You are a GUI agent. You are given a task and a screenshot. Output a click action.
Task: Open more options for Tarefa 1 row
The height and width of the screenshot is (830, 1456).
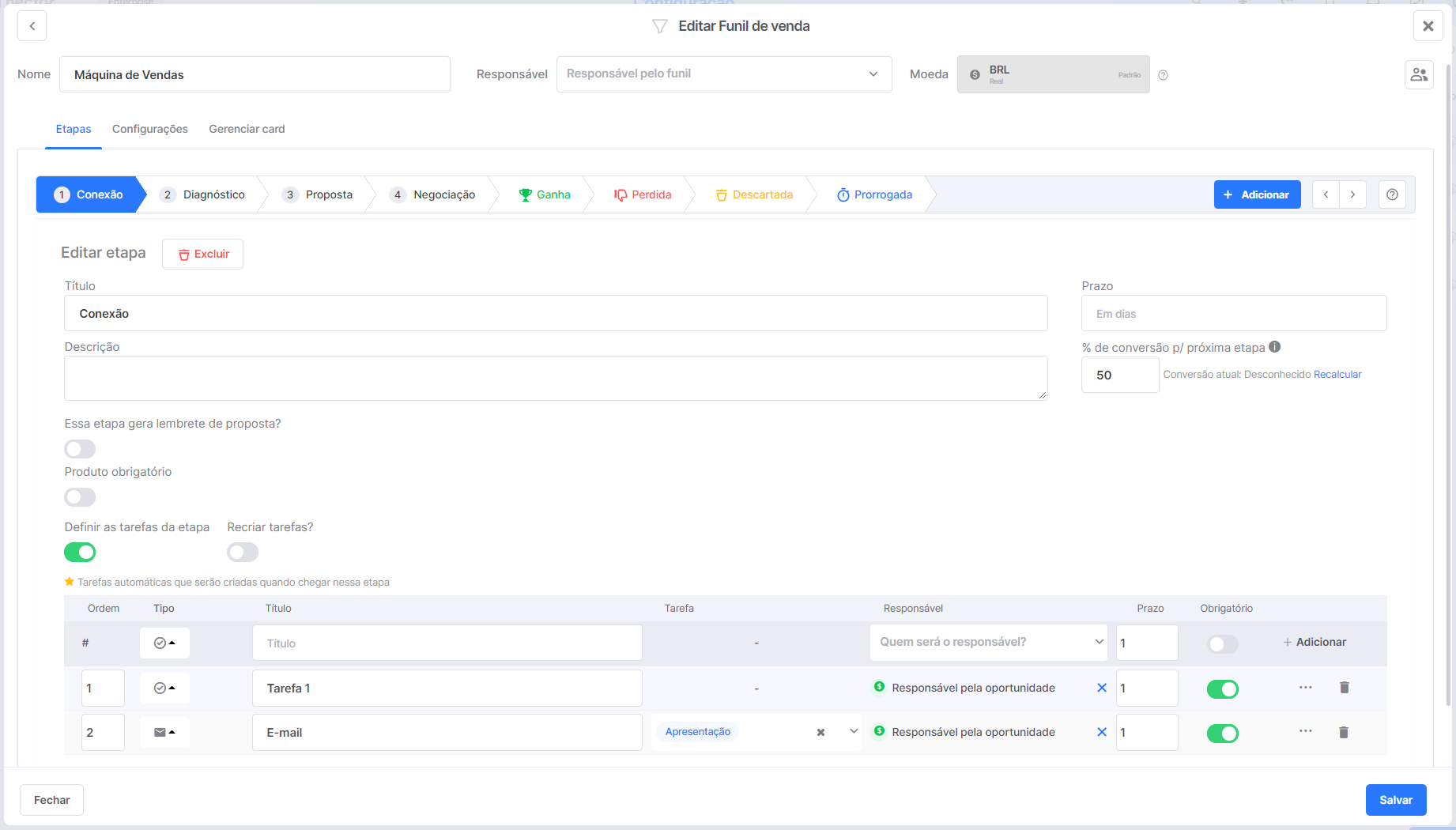1305,688
